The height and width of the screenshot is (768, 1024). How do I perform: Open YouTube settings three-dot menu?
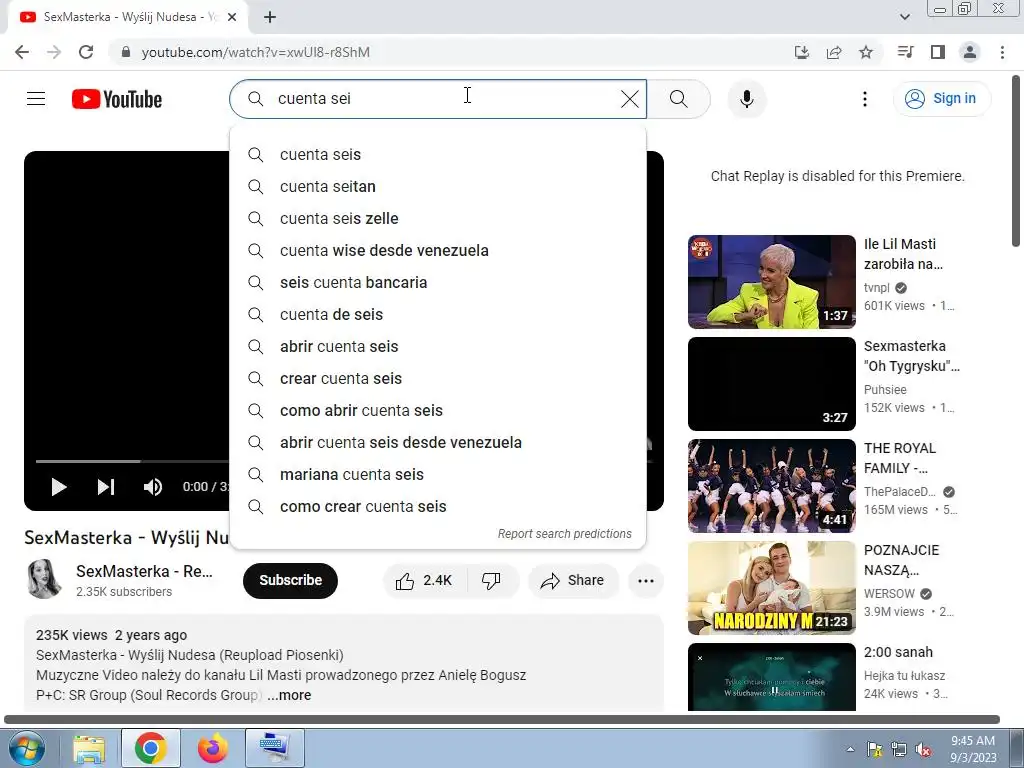(865, 99)
